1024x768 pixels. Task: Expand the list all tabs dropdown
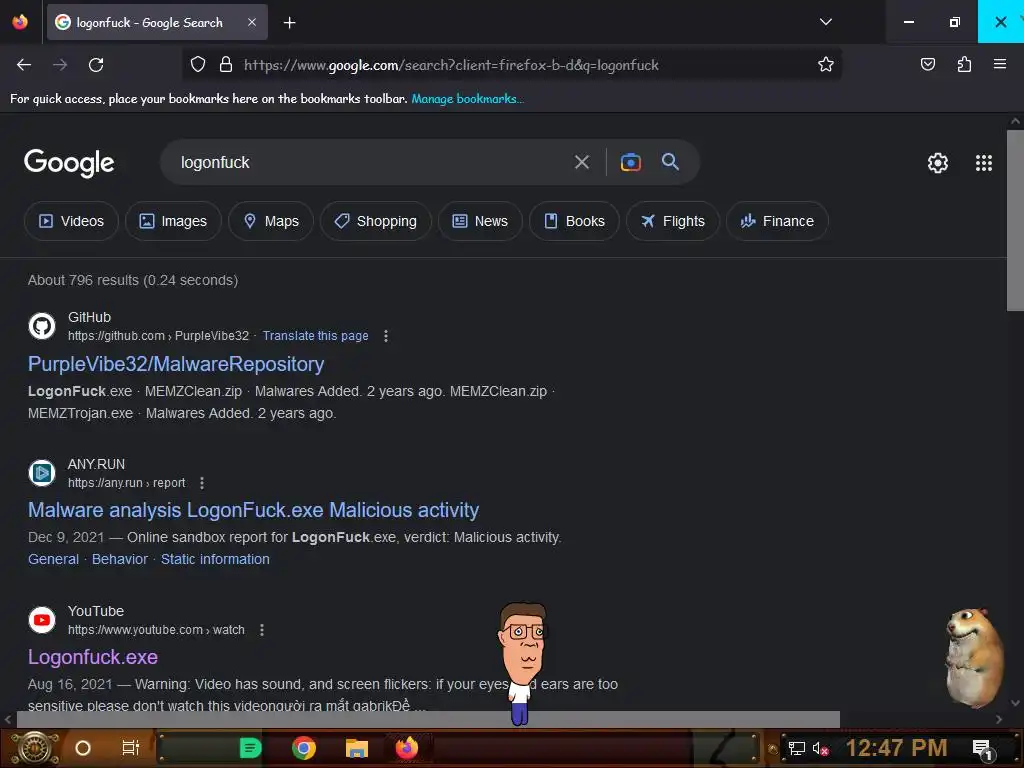[x=825, y=22]
